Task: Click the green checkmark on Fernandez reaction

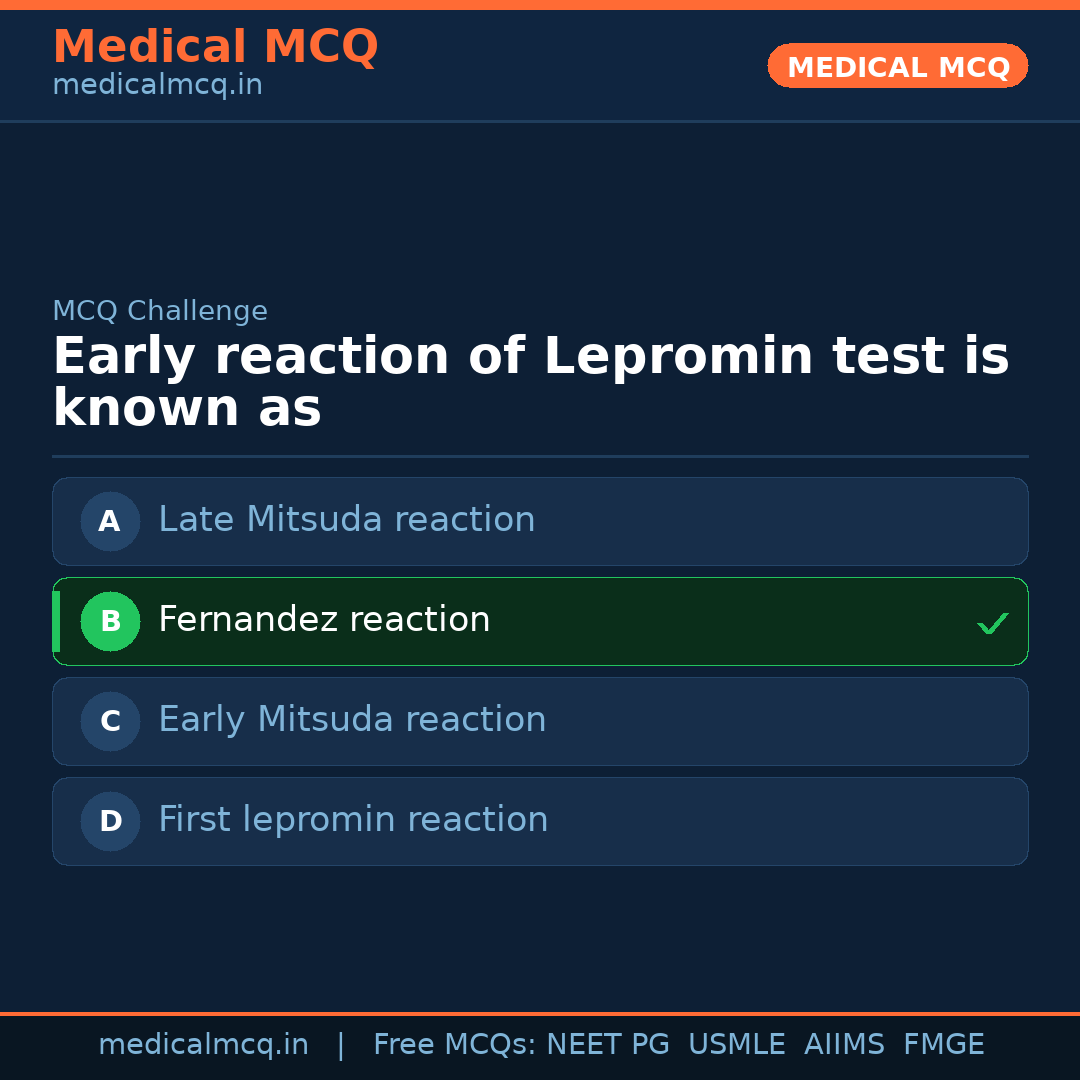Action: [992, 624]
